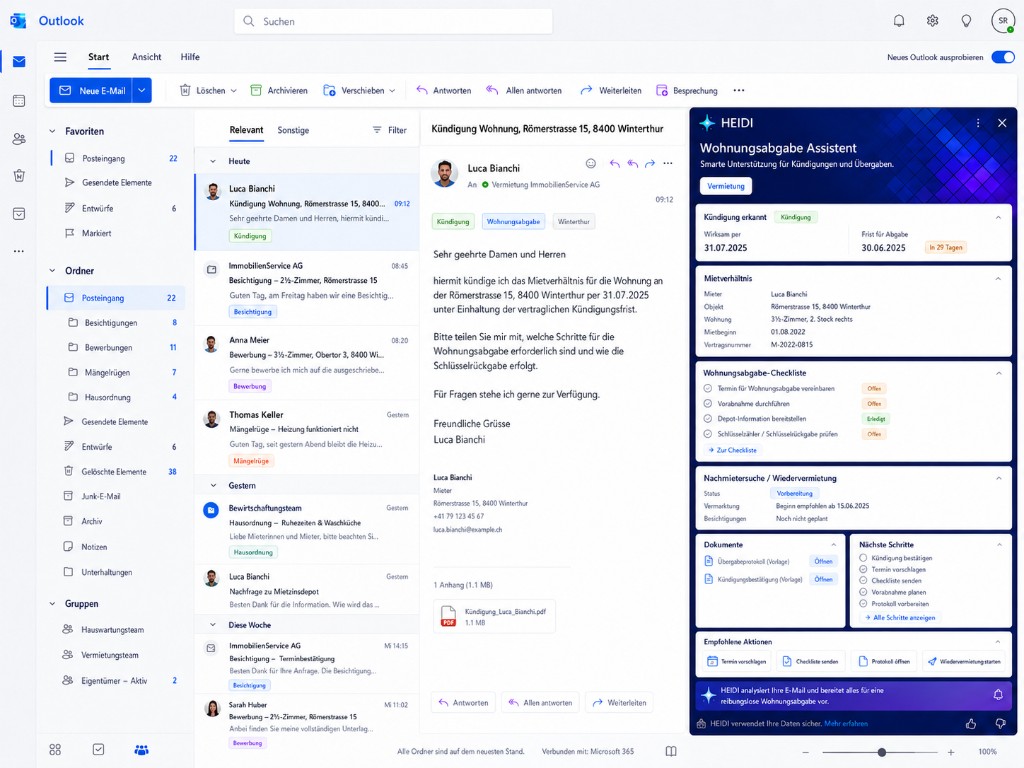Click zoom slider handle in status bar
Viewport: 1024px width, 768px height.
tap(882, 752)
